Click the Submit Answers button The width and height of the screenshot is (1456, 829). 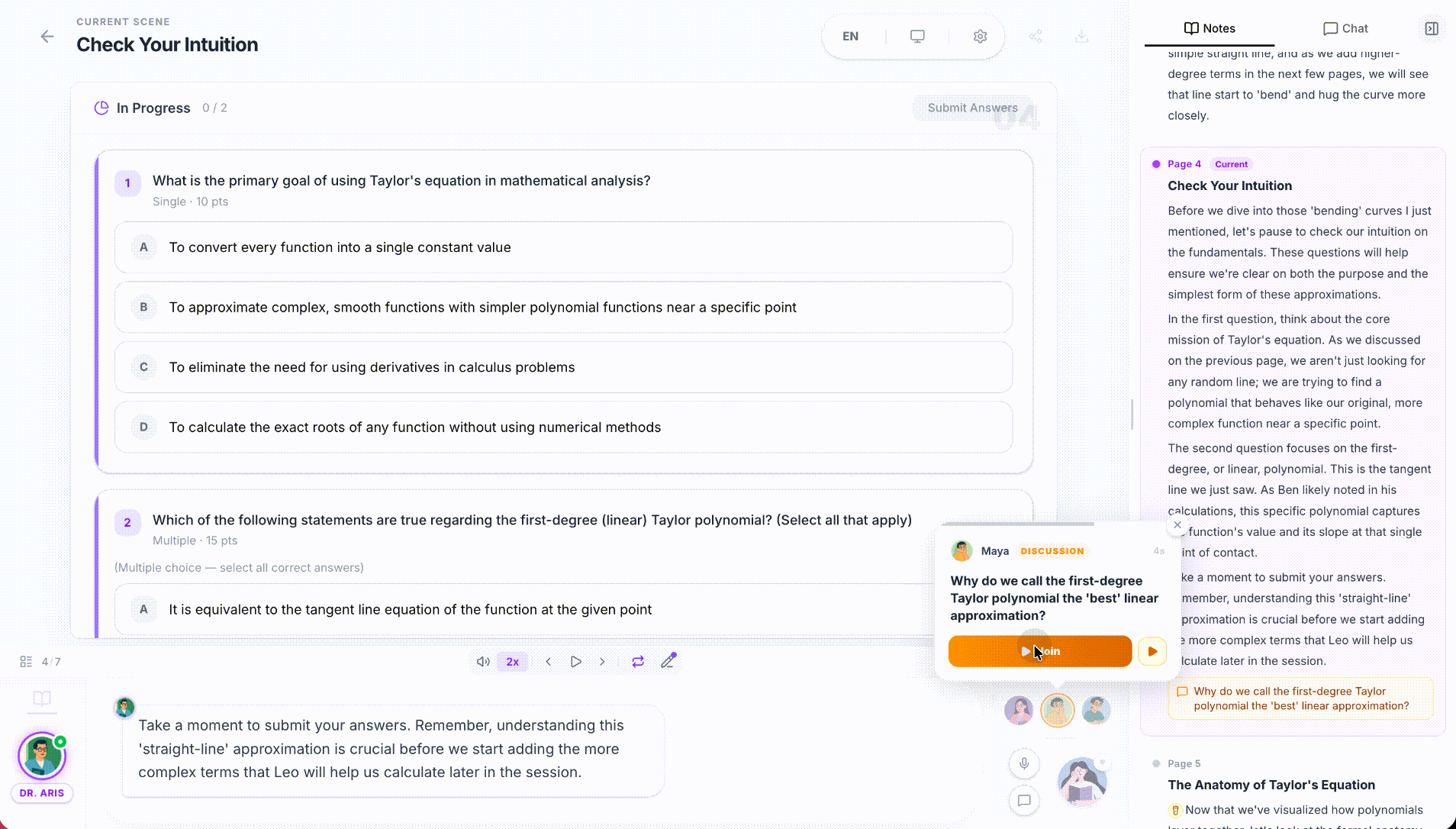click(972, 108)
